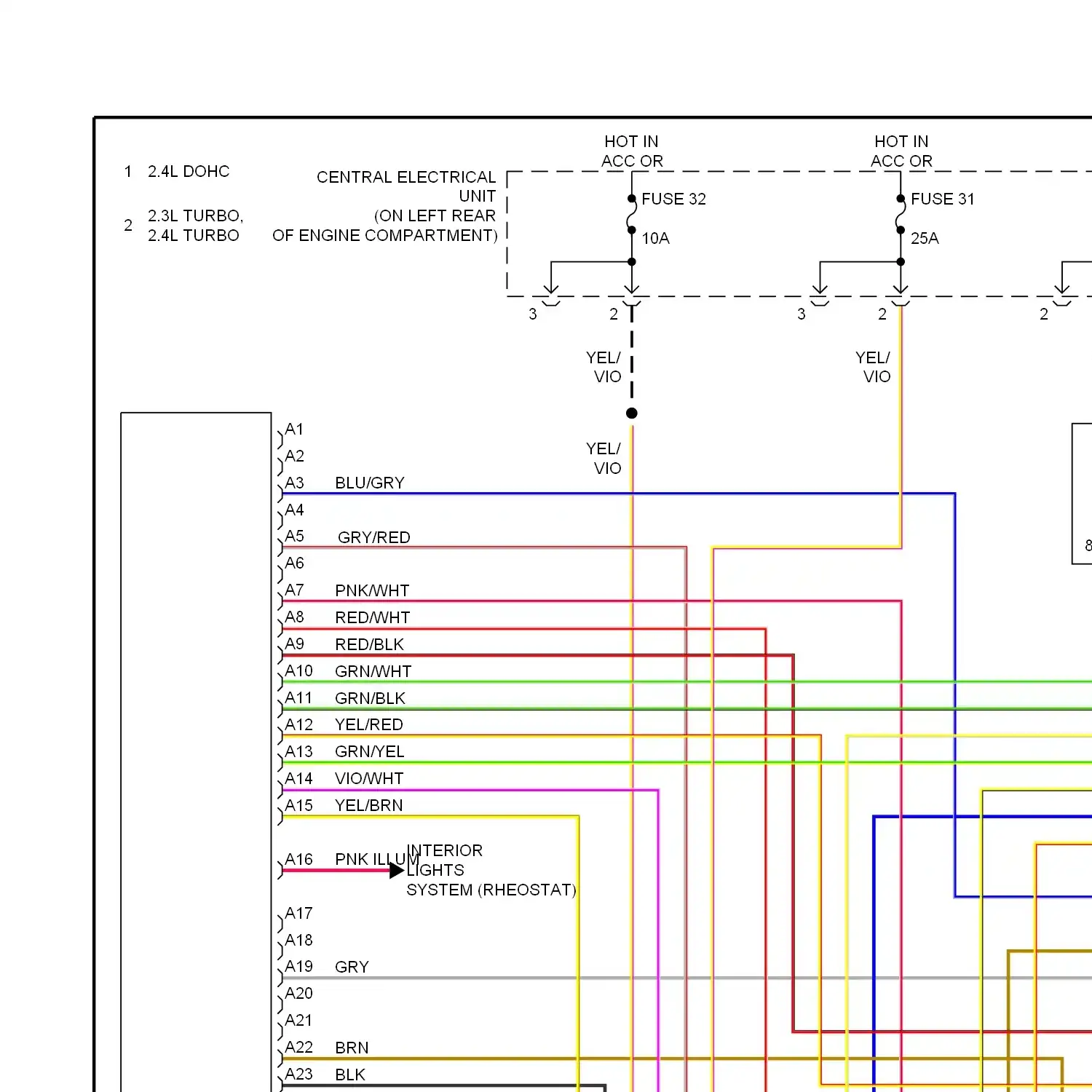1092x1092 pixels.
Task: Click connector pin A17 label
Action: [298, 913]
